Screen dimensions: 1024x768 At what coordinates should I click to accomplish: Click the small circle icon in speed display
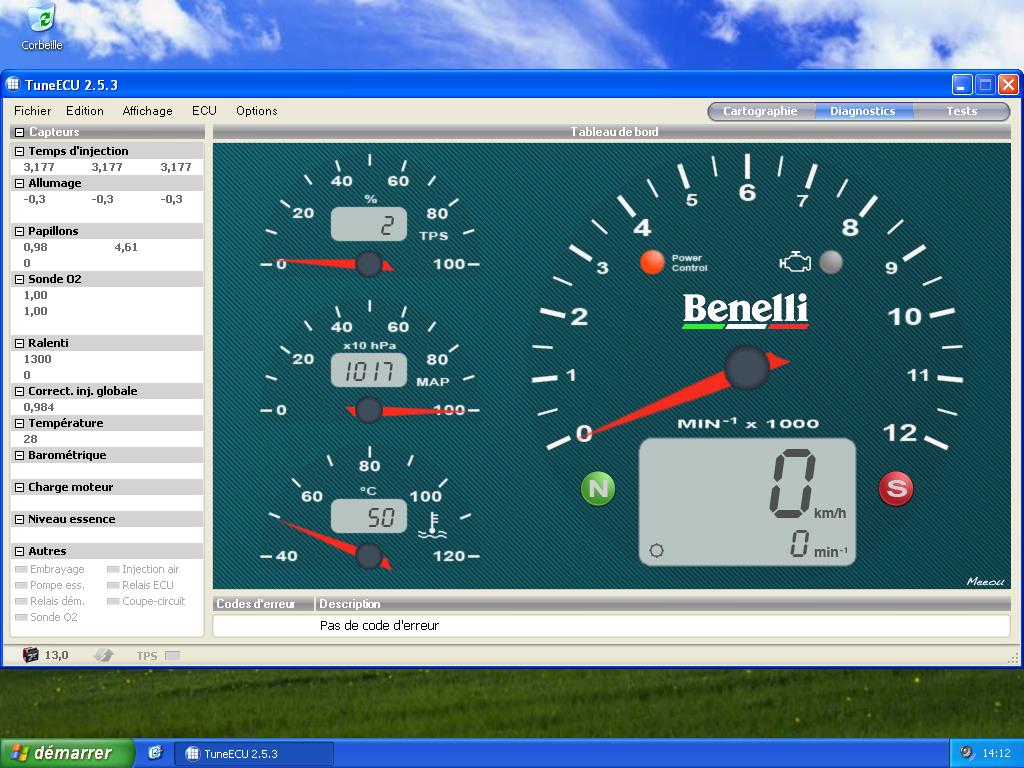point(656,550)
